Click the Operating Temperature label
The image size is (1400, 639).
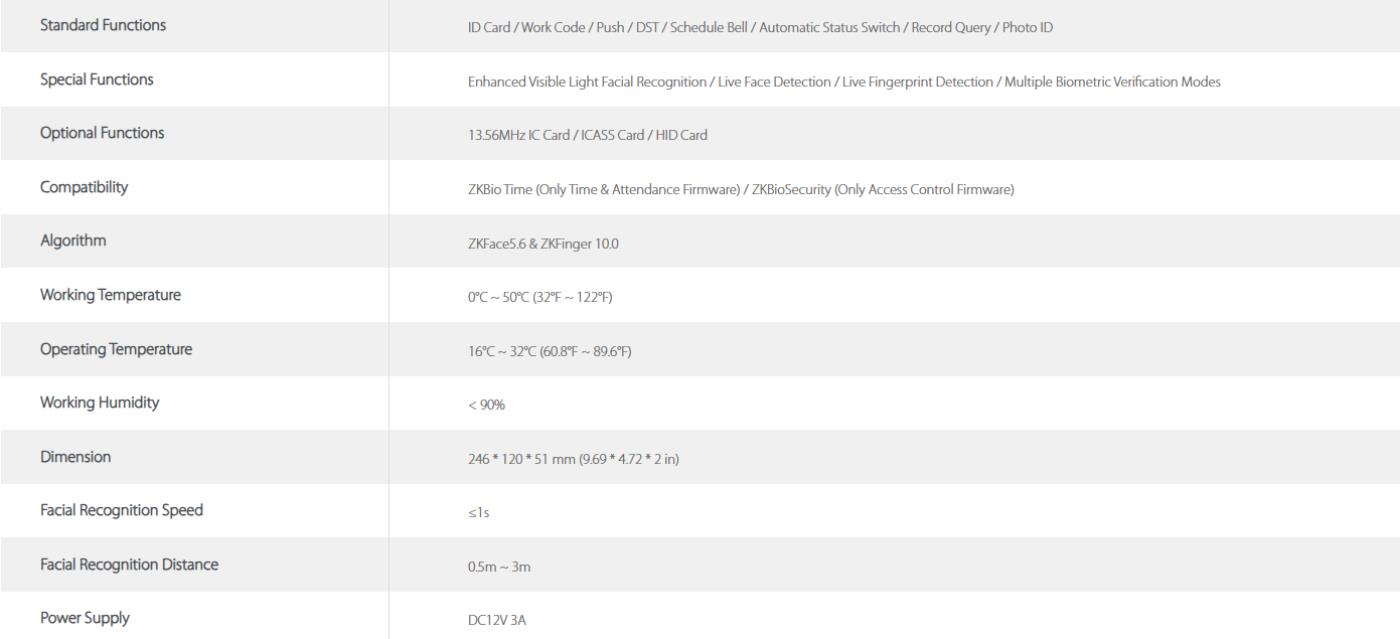pyautogui.click(x=116, y=350)
